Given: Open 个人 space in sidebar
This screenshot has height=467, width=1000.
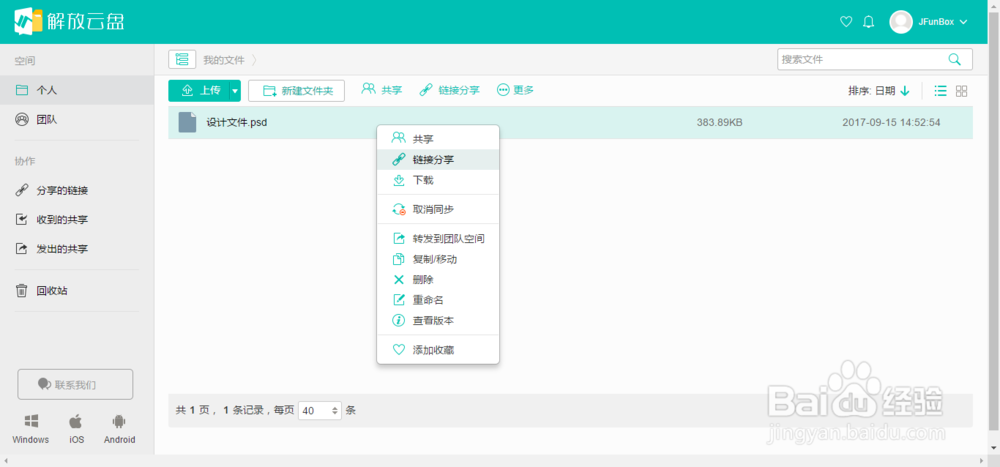Looking at the screenshot, I should pyautogui.click(x=77, y=90).
